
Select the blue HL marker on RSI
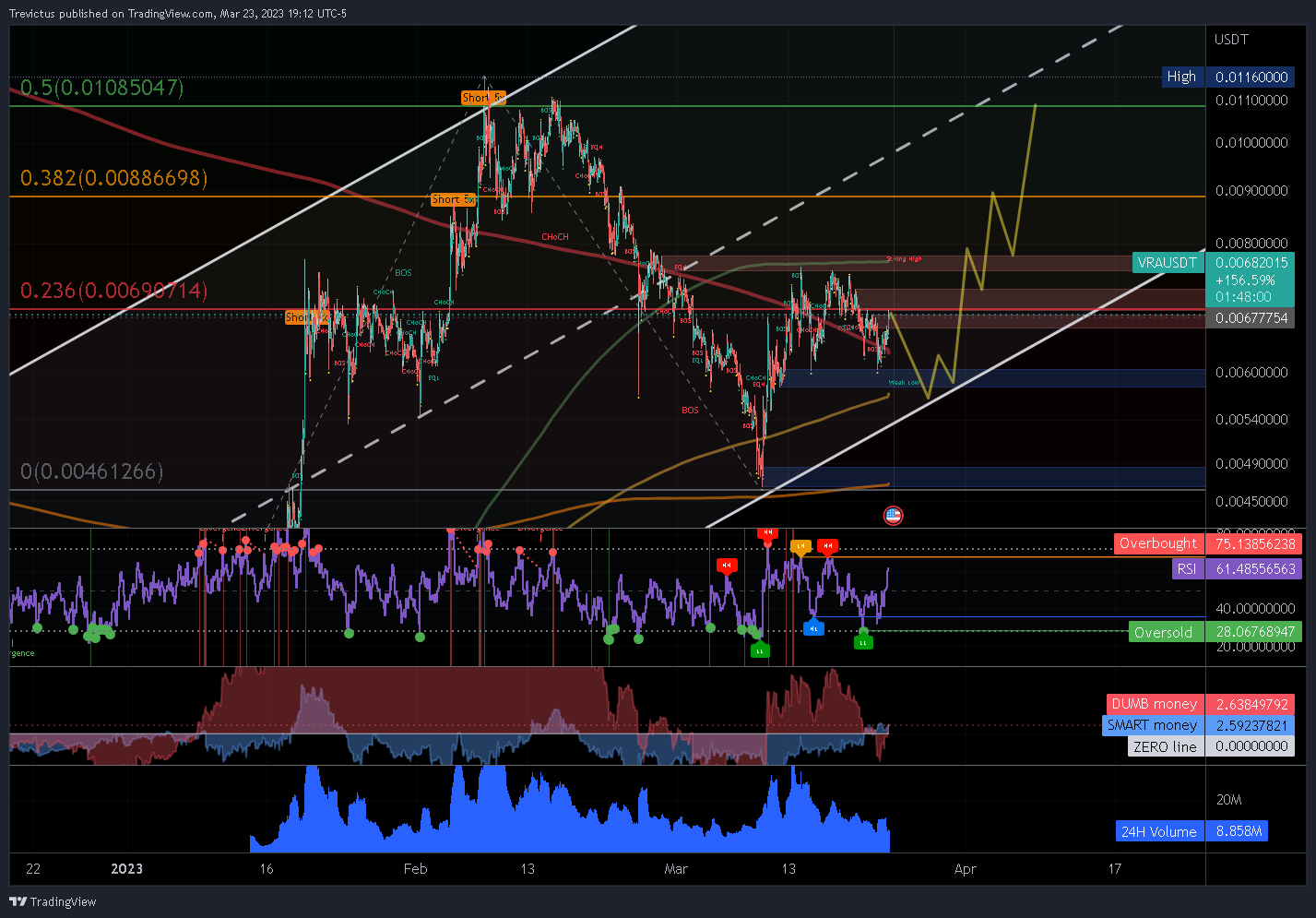click(813, 628)
